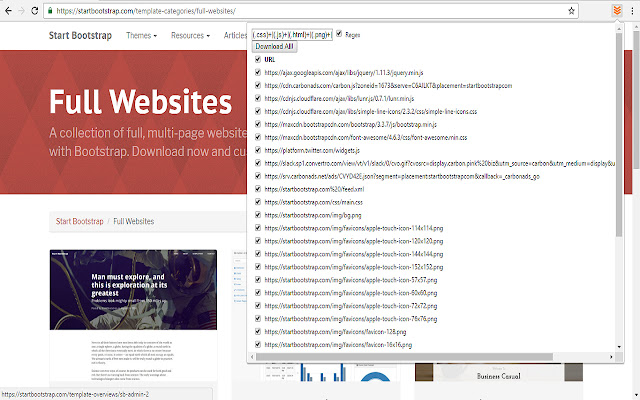The image size is (640, 400).
Task: Uncheck the startbootstrap main.css checkbox
Action: tap(258, 202)
